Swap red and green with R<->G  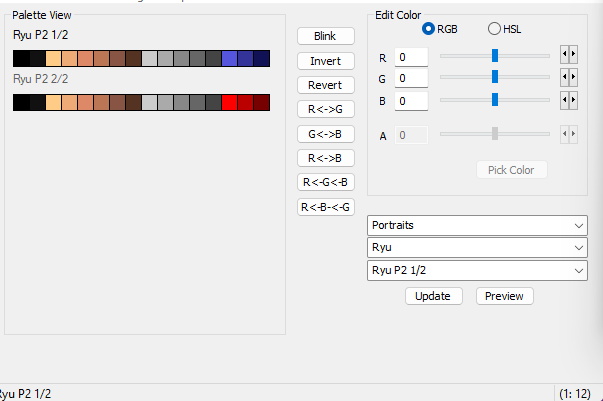point(325,110)
